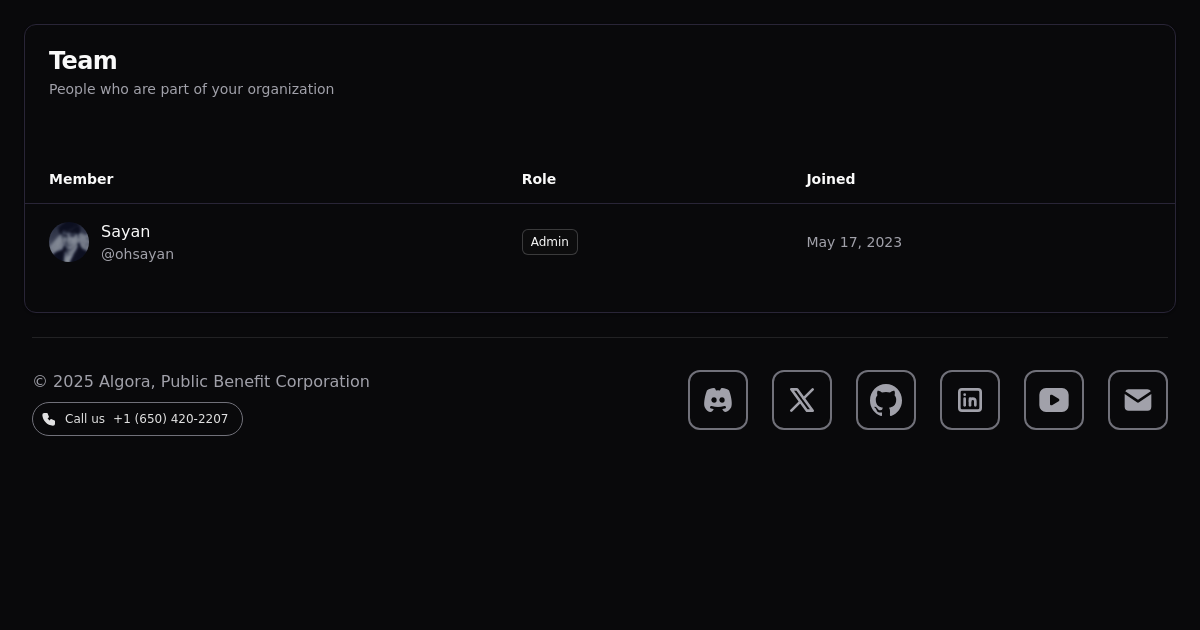Viewport: 1200px width, 630px height.
Task: Click Sayan's profile avatar
Action: 69,242
